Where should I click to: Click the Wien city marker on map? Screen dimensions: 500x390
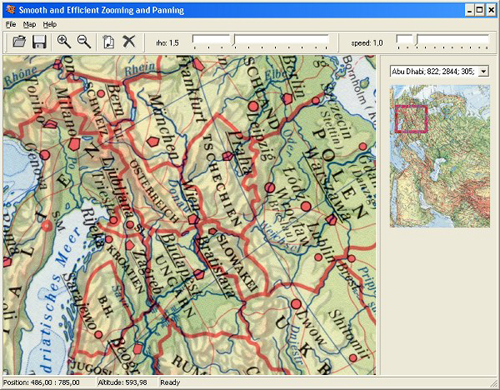point(193,220)
